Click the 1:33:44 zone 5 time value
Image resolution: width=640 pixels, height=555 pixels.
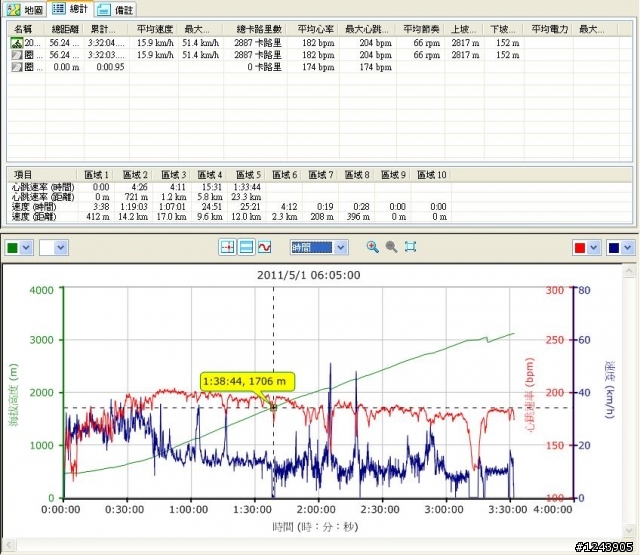(x=247, y=187)
